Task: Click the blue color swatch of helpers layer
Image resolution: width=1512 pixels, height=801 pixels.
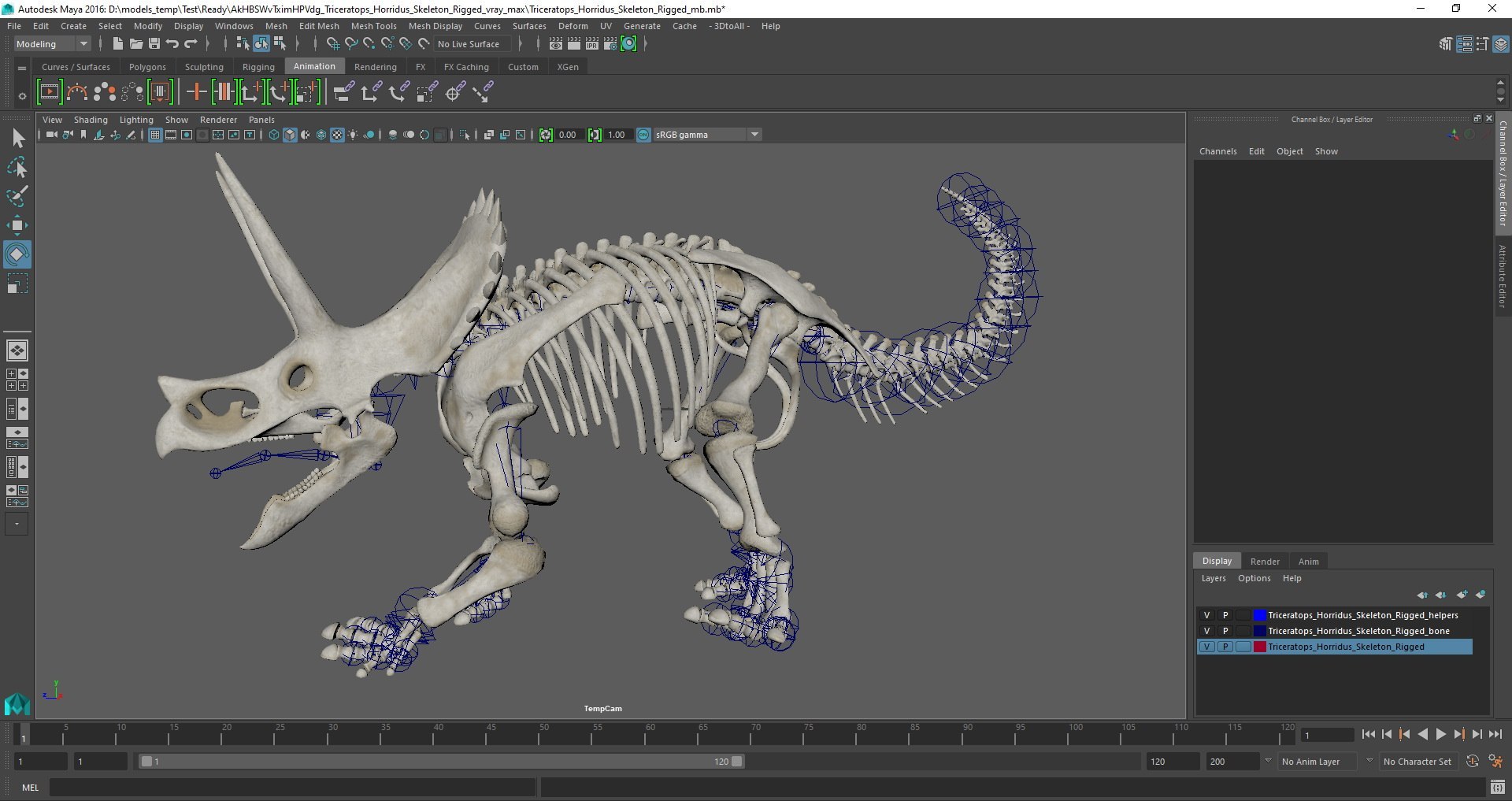Action: pyautogui.click(x=1259, y=615)
